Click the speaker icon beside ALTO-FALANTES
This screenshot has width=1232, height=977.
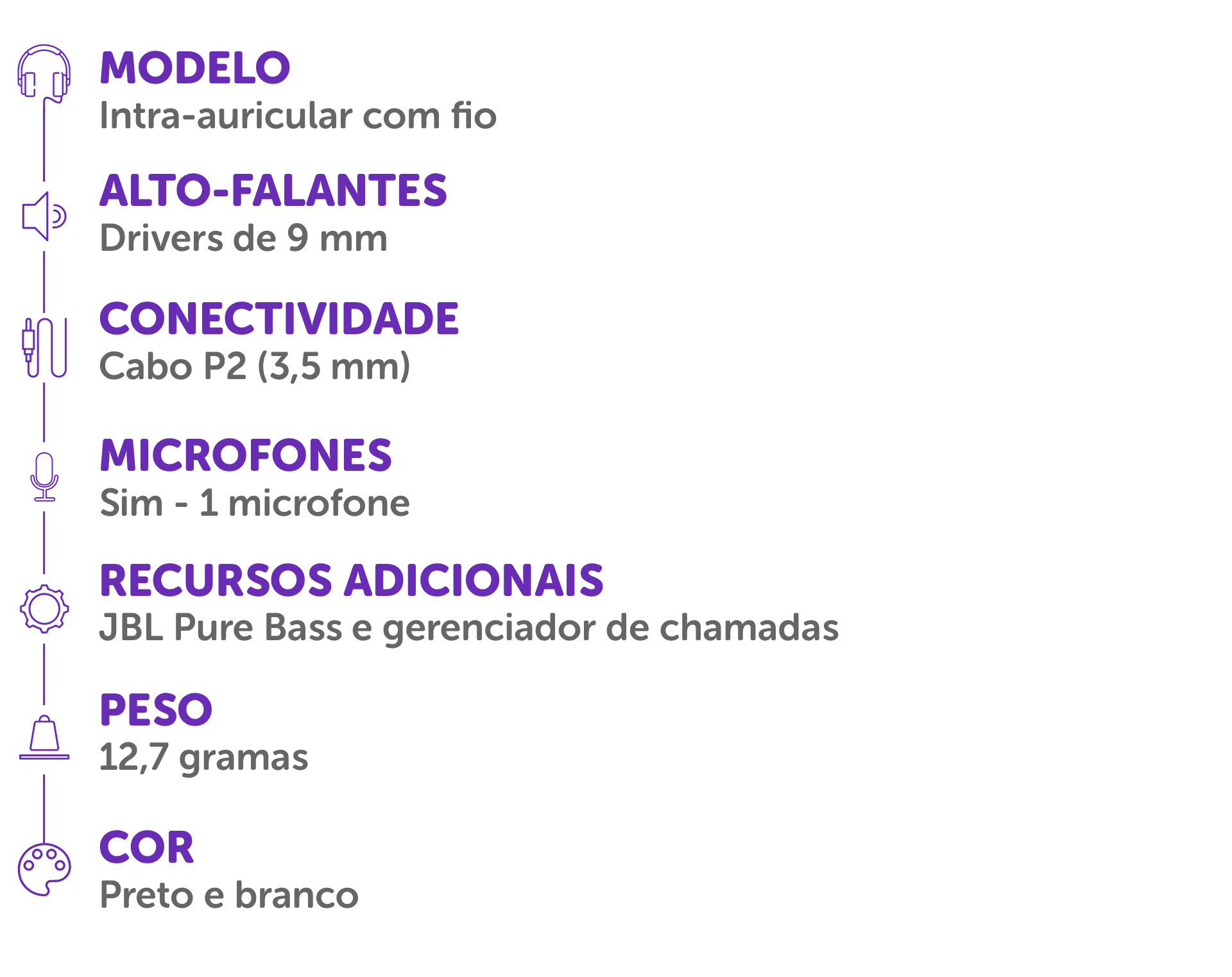coord(44,216)
